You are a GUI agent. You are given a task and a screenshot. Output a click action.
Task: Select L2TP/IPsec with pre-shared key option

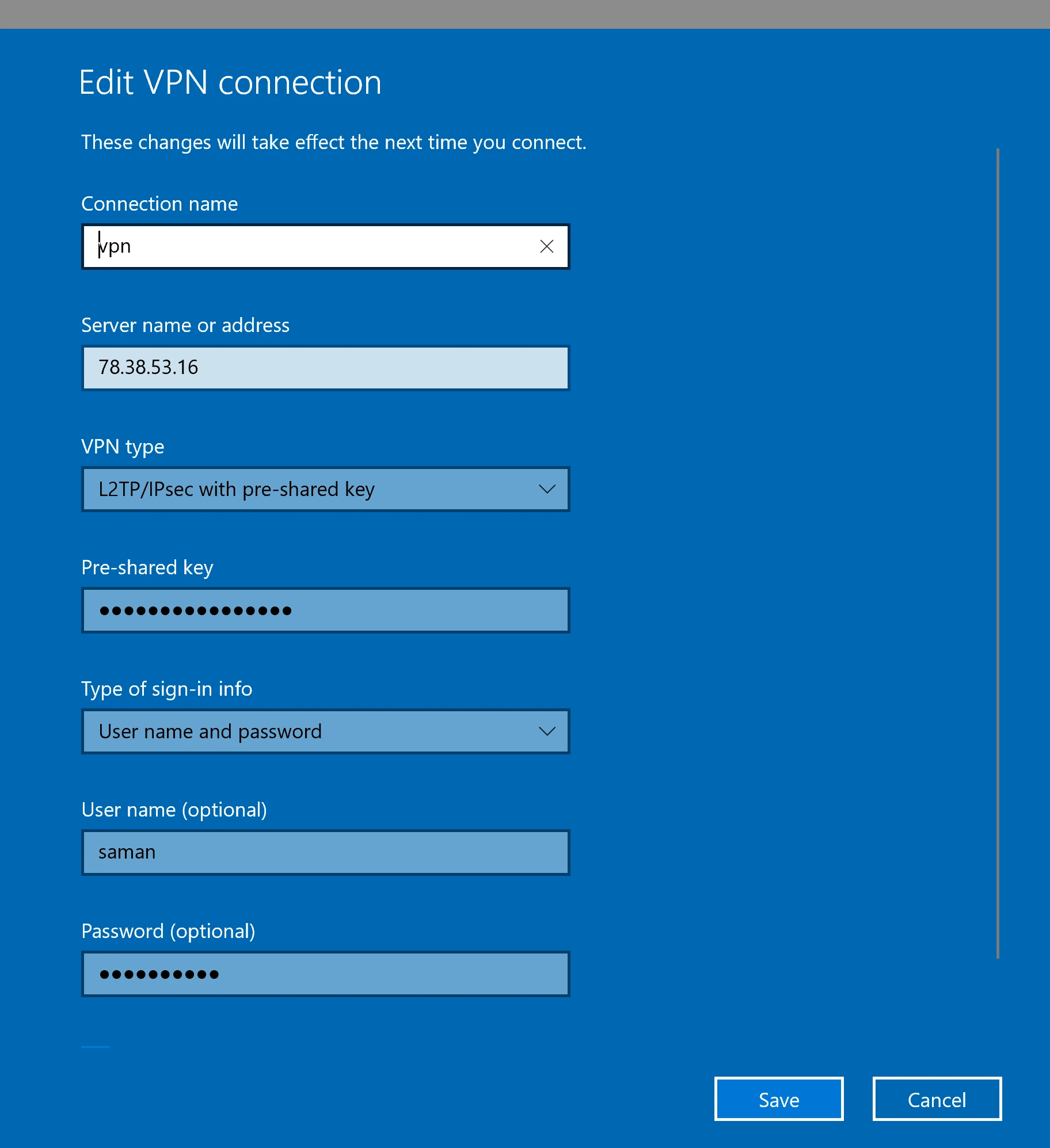(x=235, y=489)
